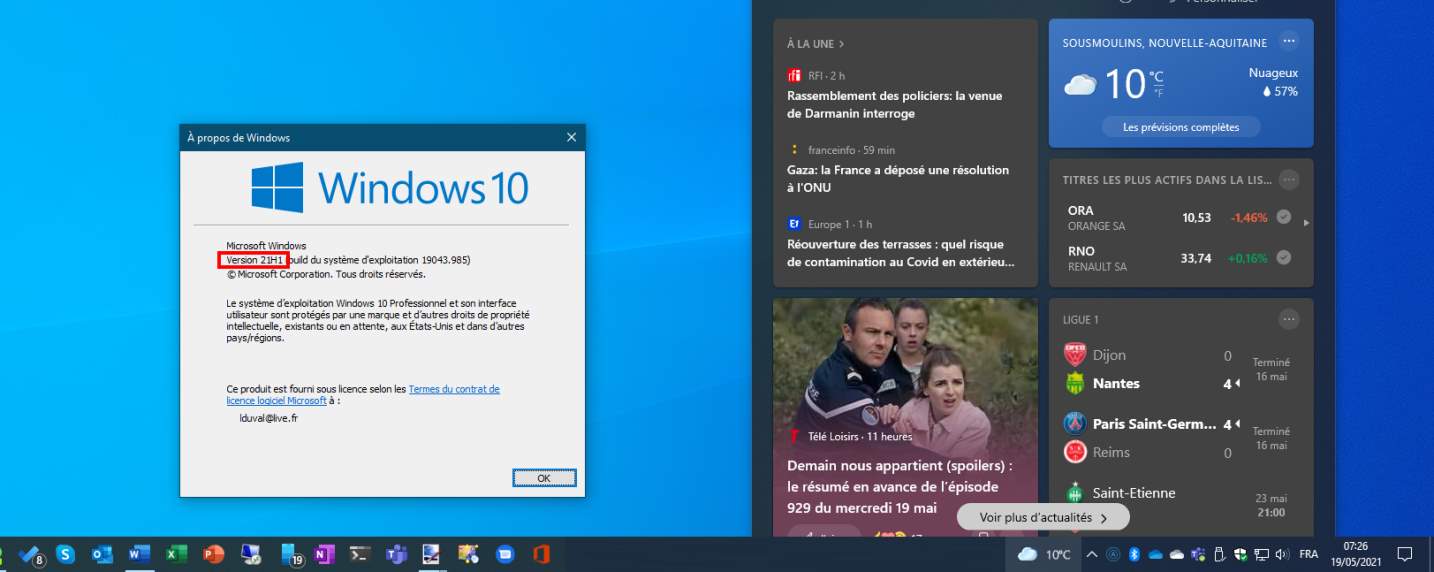
Task: Select °C temperature unit
Action: (x=1157, y=76)
